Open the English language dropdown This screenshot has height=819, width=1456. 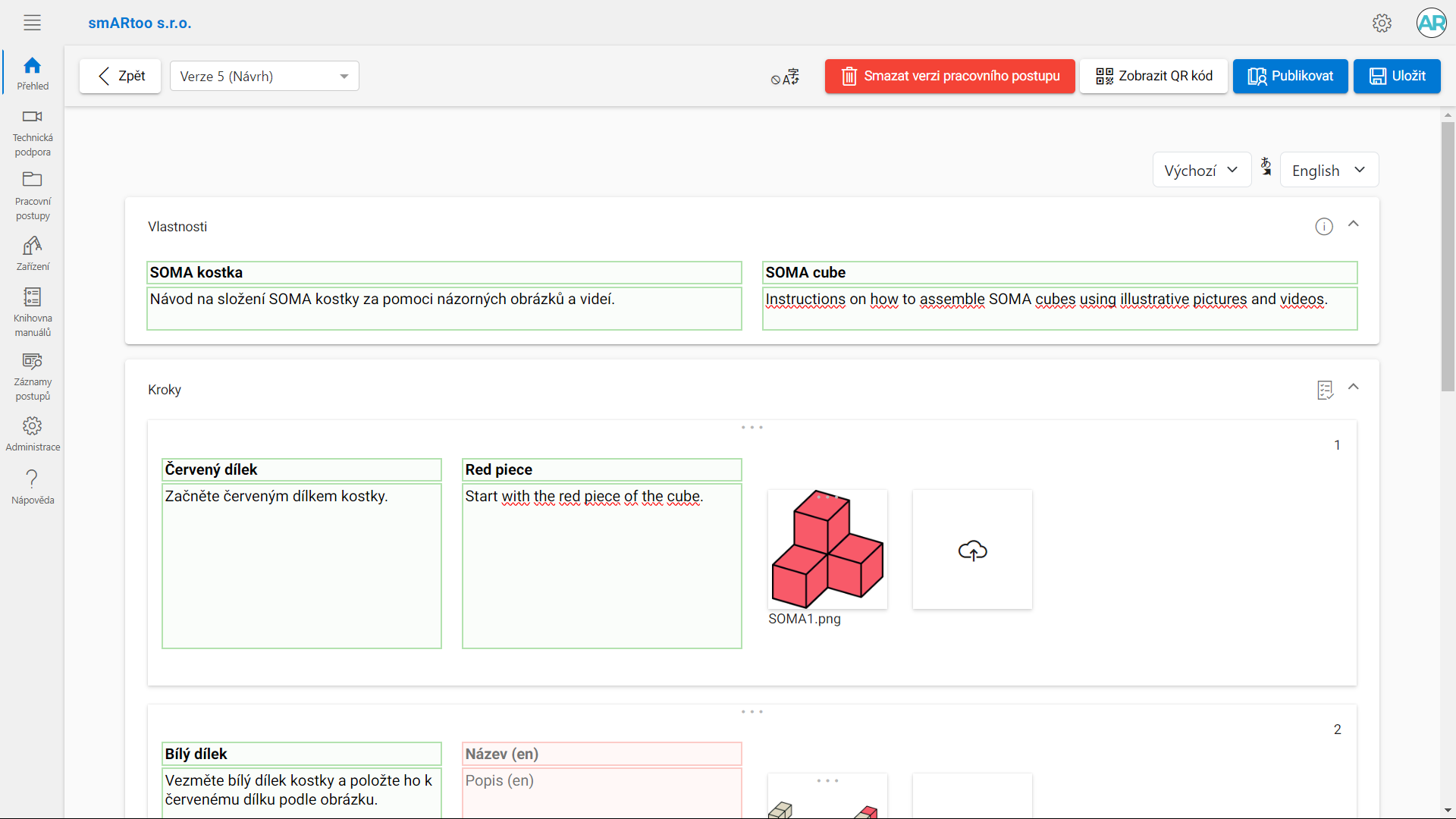tap(1329, 170)
